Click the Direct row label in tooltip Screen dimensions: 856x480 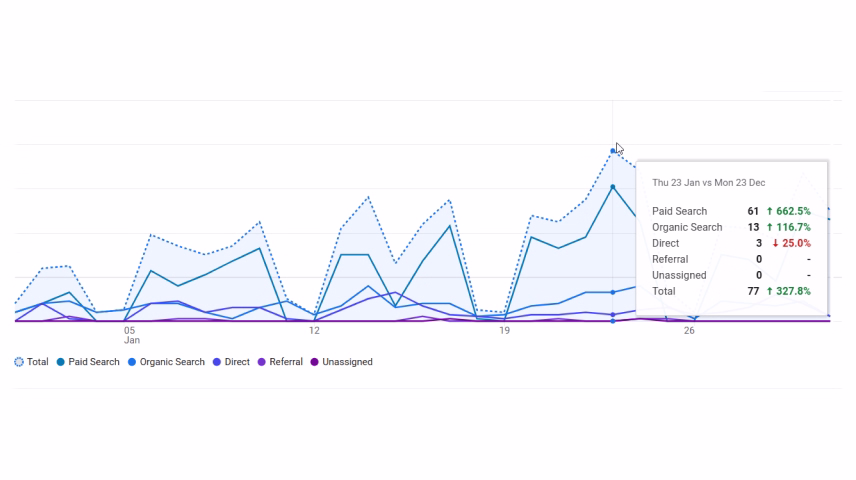click(x=665, y=244)
